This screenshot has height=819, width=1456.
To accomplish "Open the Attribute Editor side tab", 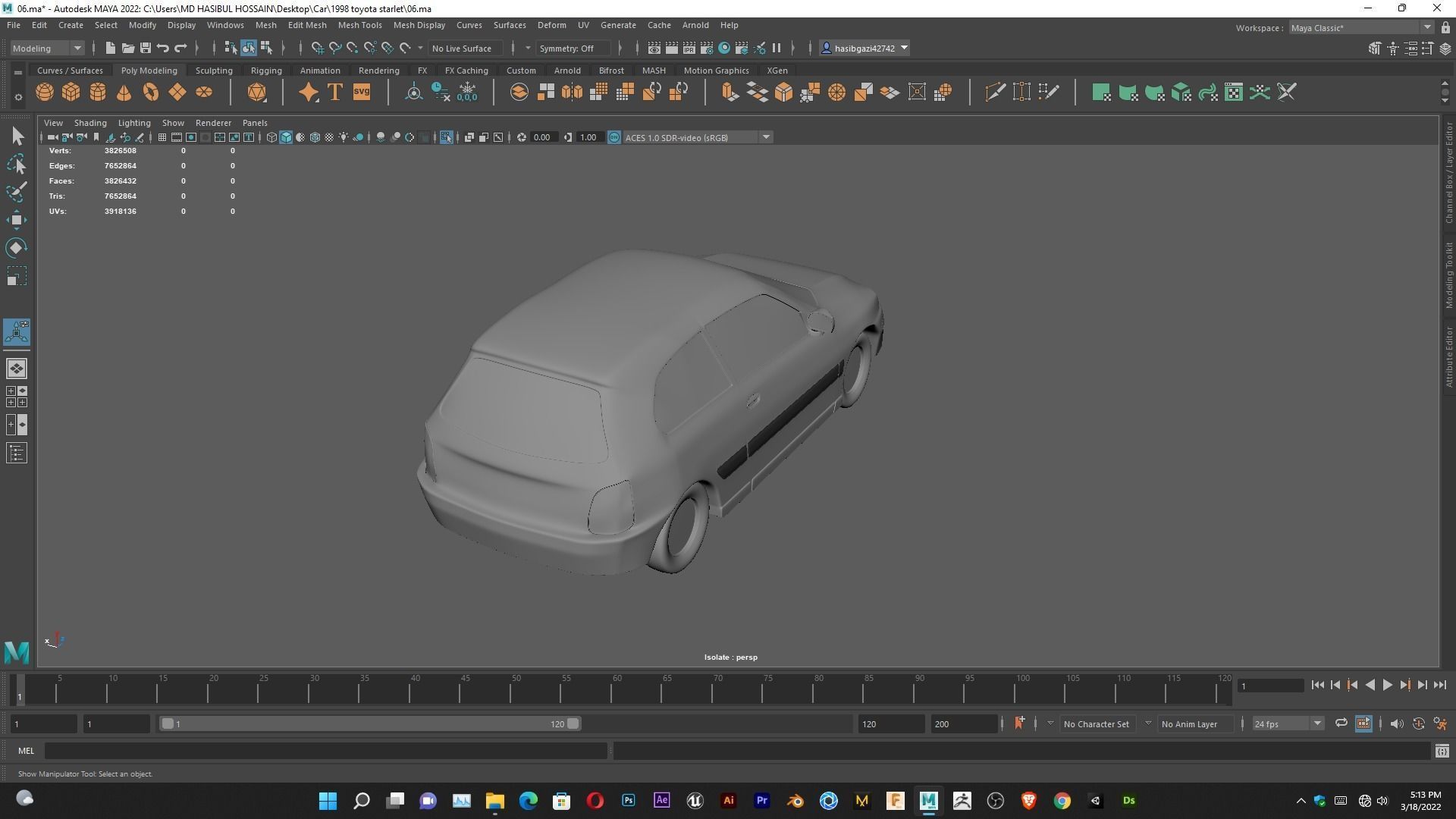I will click(x=1448, y=356).
